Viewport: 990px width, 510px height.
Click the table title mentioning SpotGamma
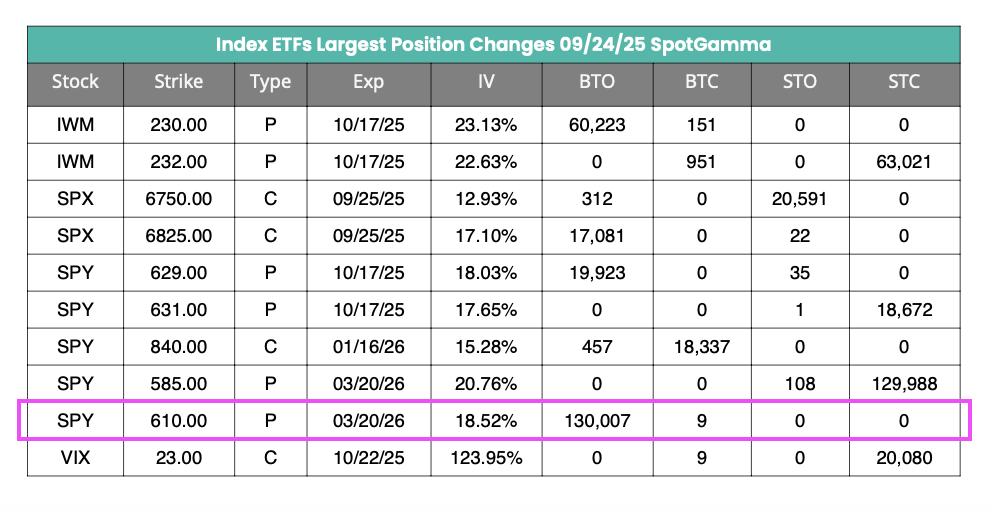[x=493, y=45]
